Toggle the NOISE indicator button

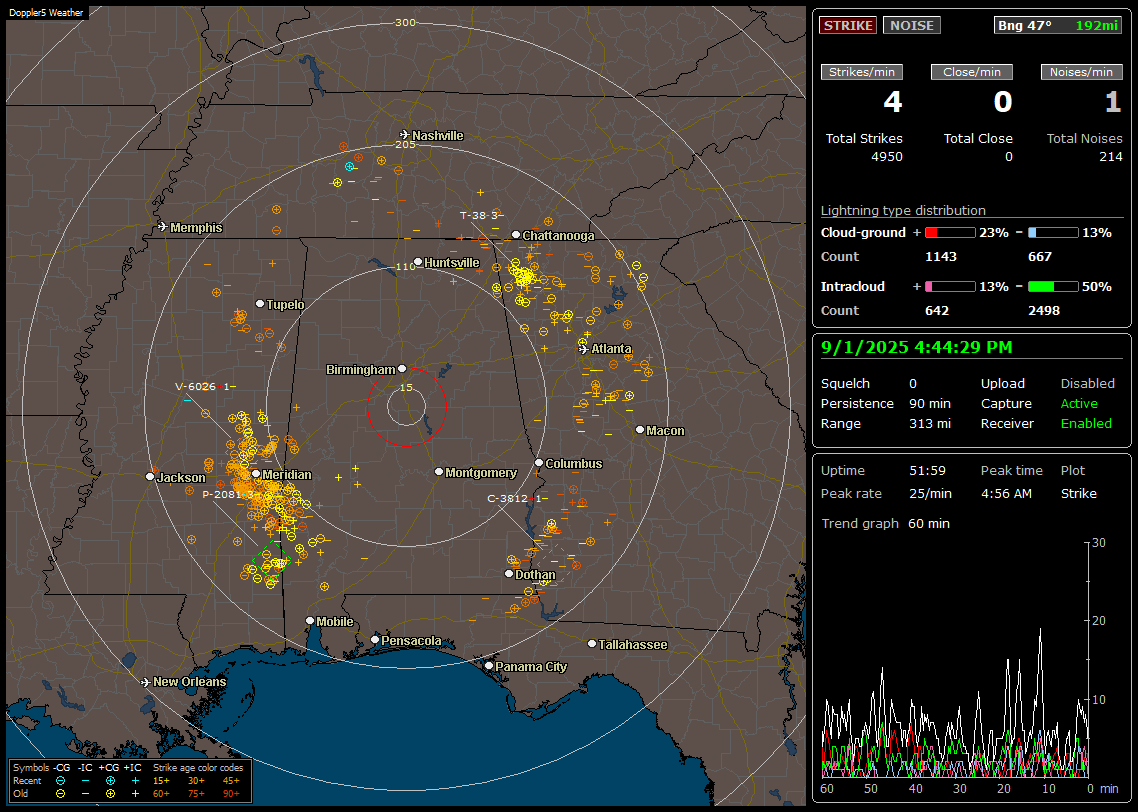(912, 25)
